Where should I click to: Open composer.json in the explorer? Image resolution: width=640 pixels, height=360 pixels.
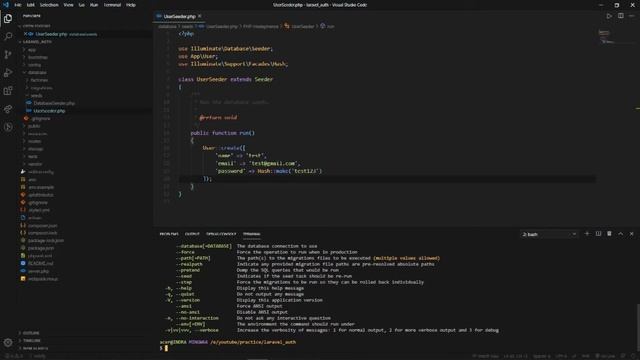point(42,225)
